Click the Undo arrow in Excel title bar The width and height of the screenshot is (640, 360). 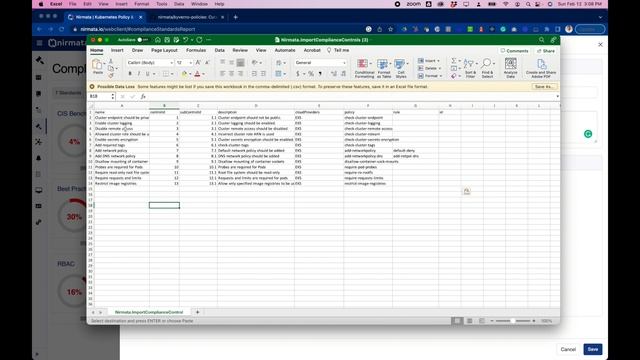click(186, 40)
